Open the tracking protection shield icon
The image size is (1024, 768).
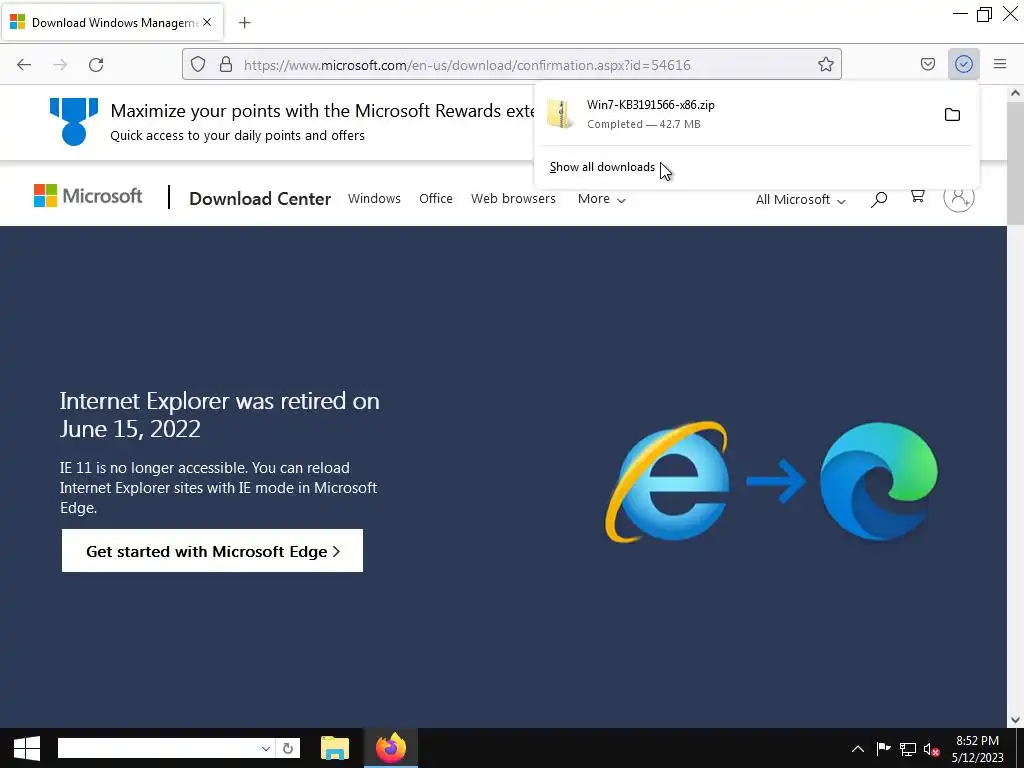198,64
